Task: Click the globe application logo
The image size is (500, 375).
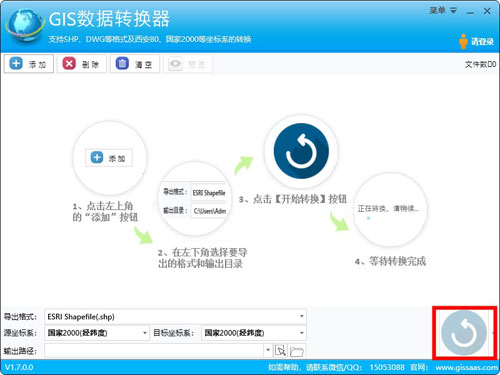Action: [x=25, y=26]
